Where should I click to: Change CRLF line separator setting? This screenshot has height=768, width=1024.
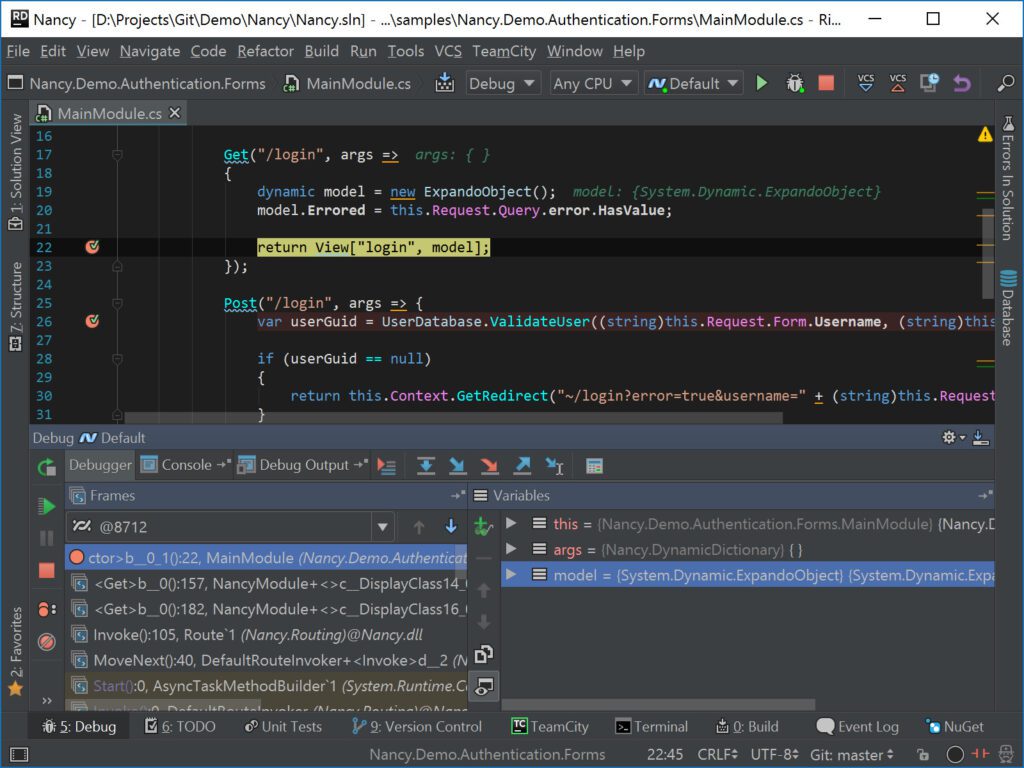click(718, 755)
